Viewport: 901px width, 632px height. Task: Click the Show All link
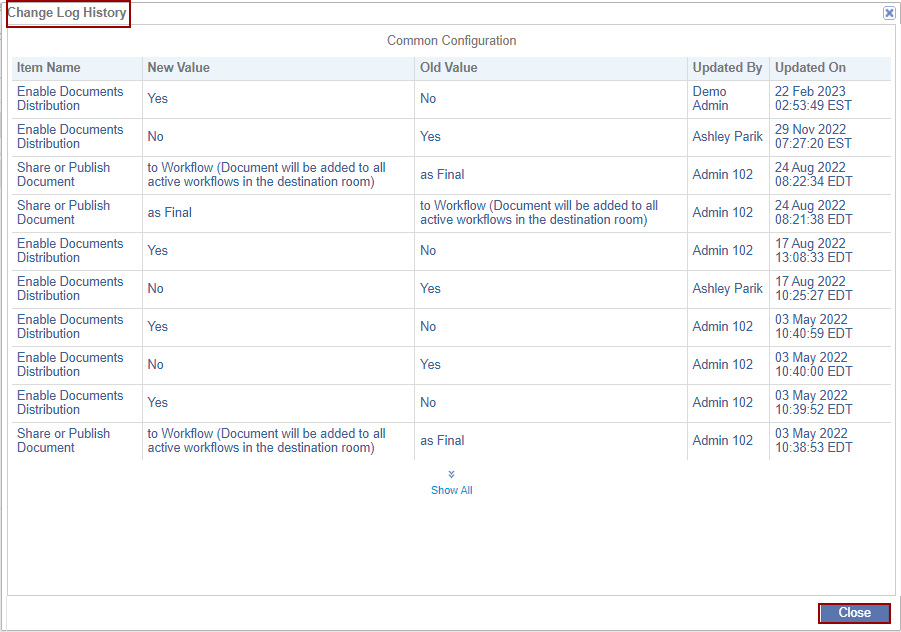(x=452, y=490)
